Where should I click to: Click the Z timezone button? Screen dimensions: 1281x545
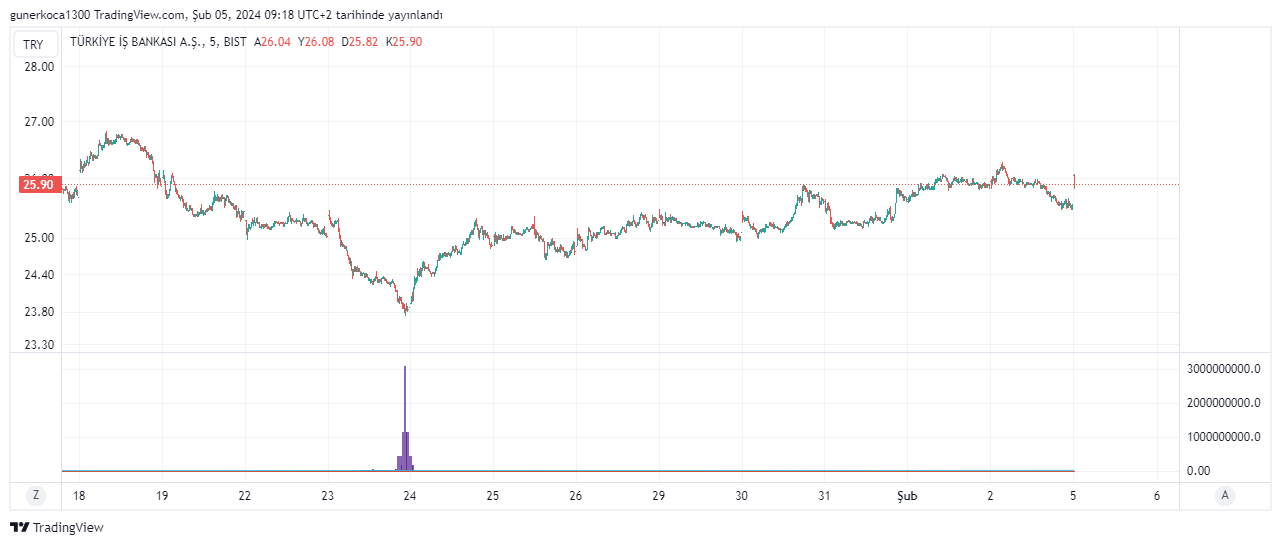tap(36, 495)
